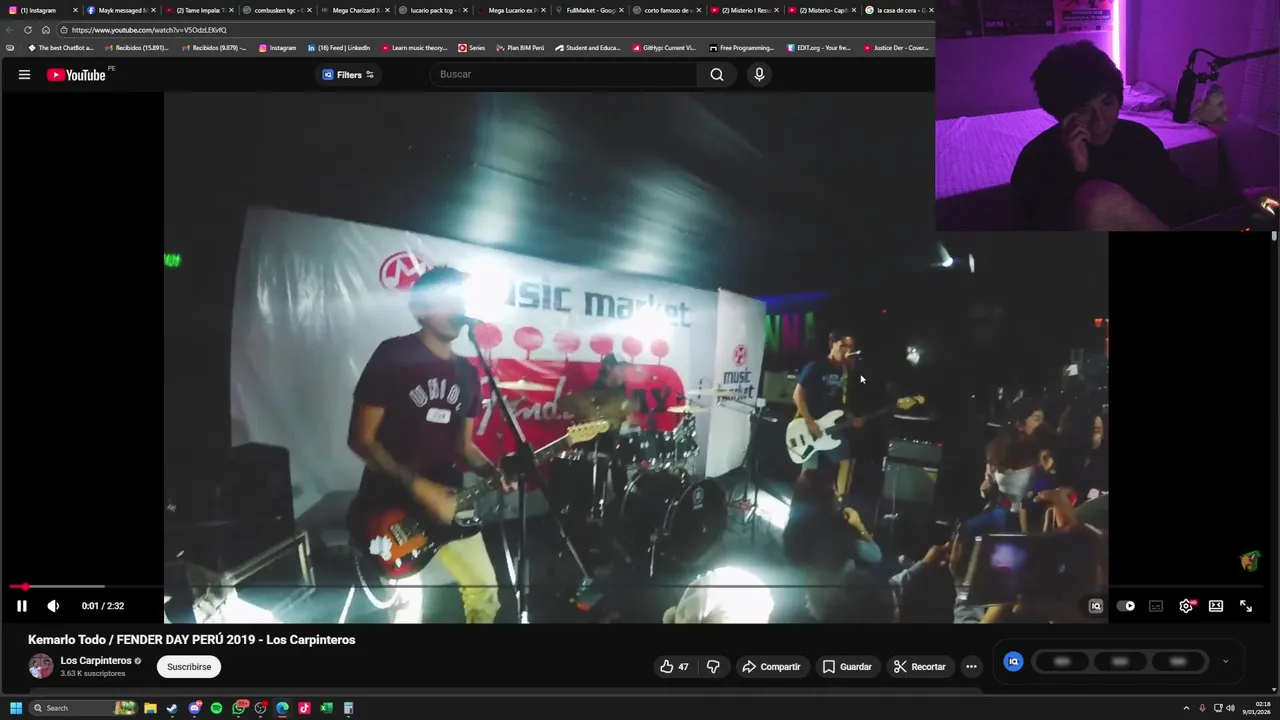Image resolution: width=1280 pixels, height=720 pixels.
Task: Expand the vidIQ stats panel chevron
Action: tap(1225, 661)
